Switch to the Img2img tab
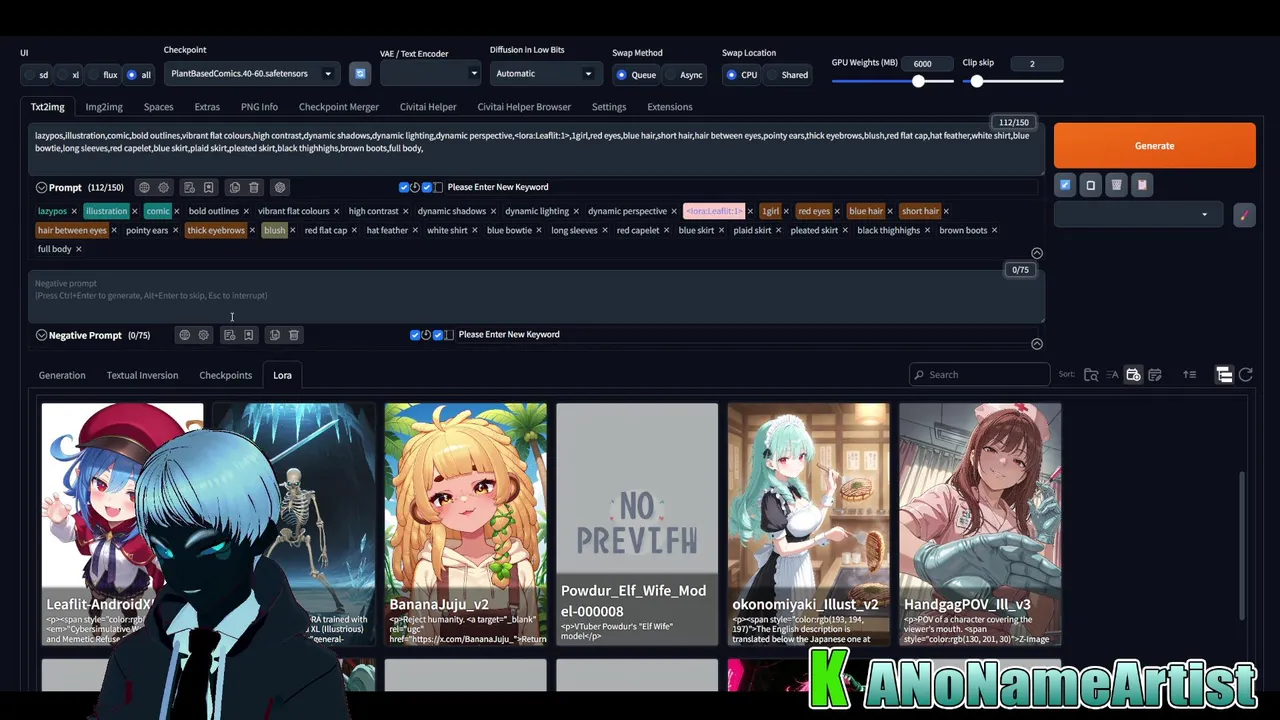 104,107
